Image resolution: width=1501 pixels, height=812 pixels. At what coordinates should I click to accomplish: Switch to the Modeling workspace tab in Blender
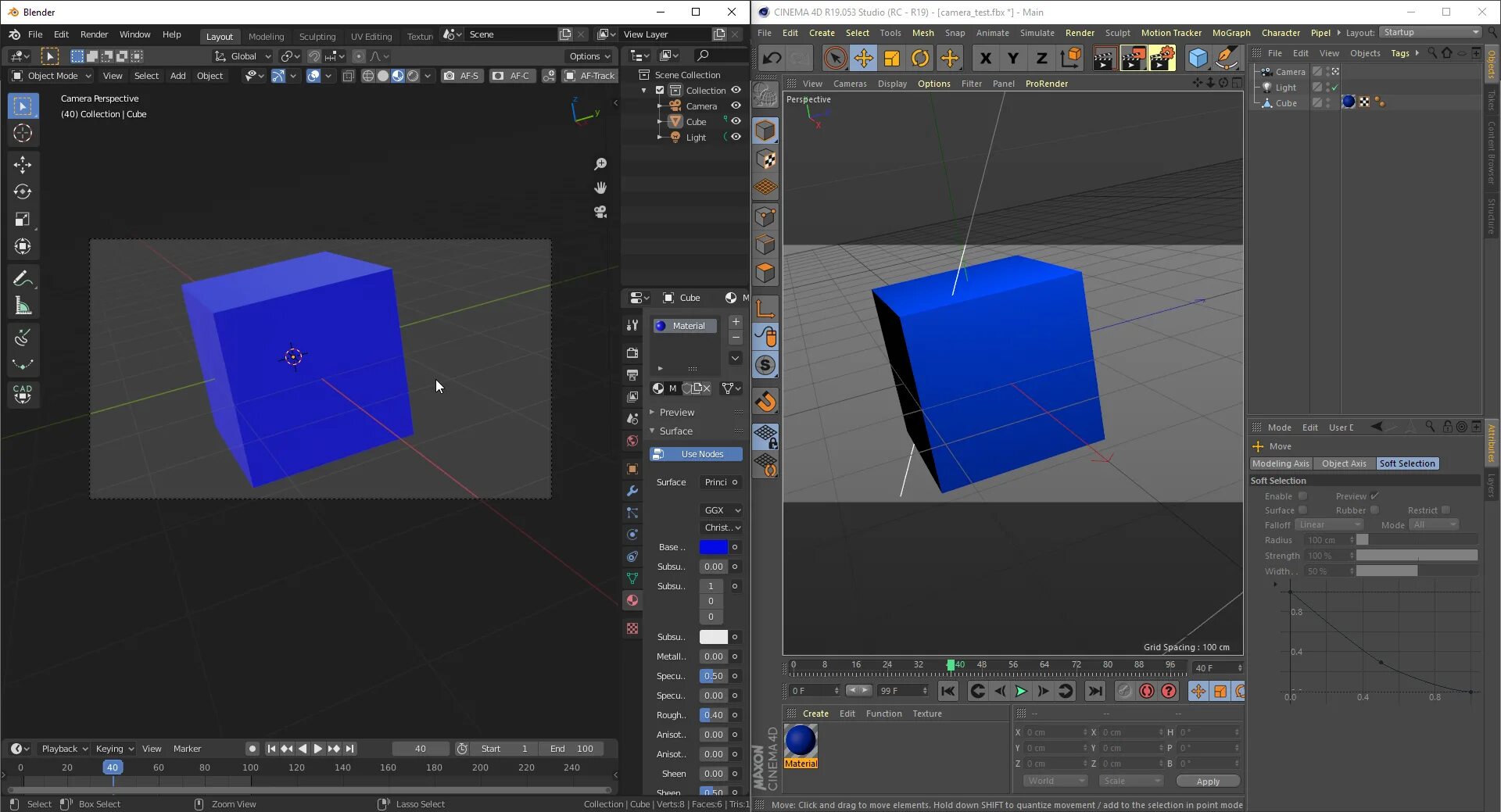[x=266, y=36]
